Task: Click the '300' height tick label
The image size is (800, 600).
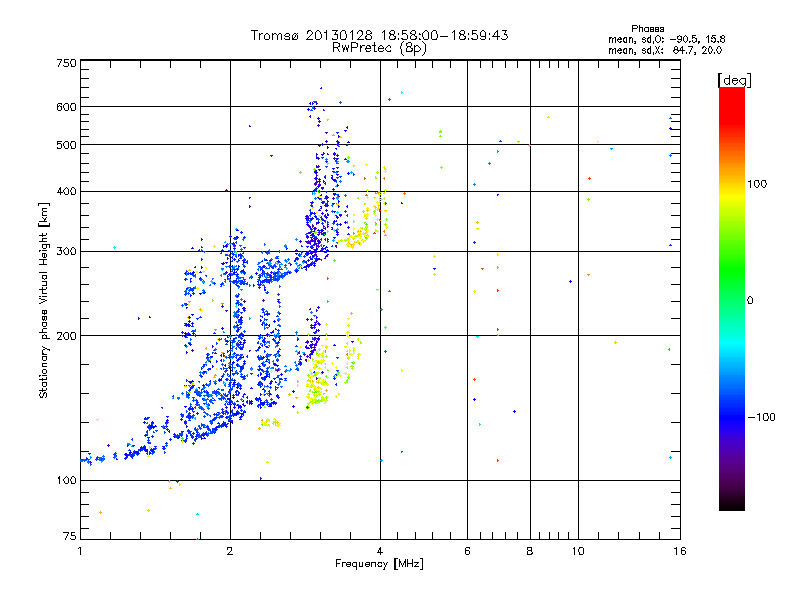Action: [x=66, y=252]
